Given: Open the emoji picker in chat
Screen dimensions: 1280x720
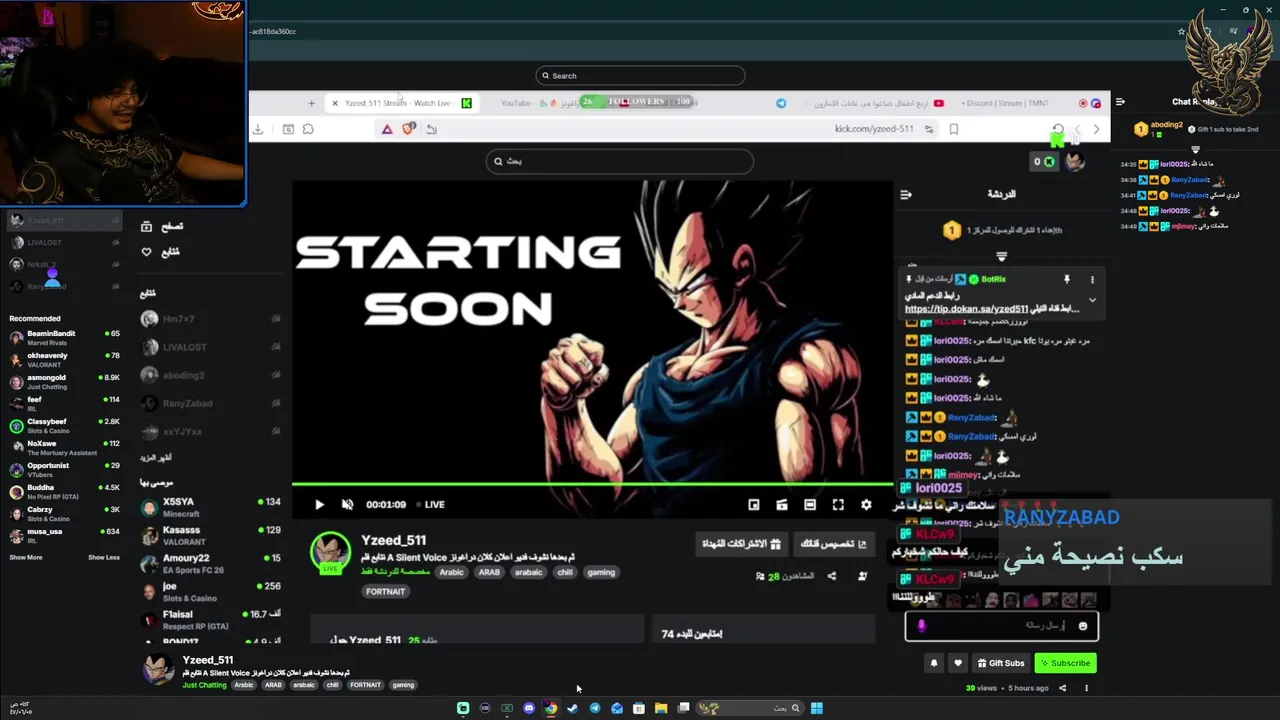Looking at the screenshot, I should [x=1083, y=626].
